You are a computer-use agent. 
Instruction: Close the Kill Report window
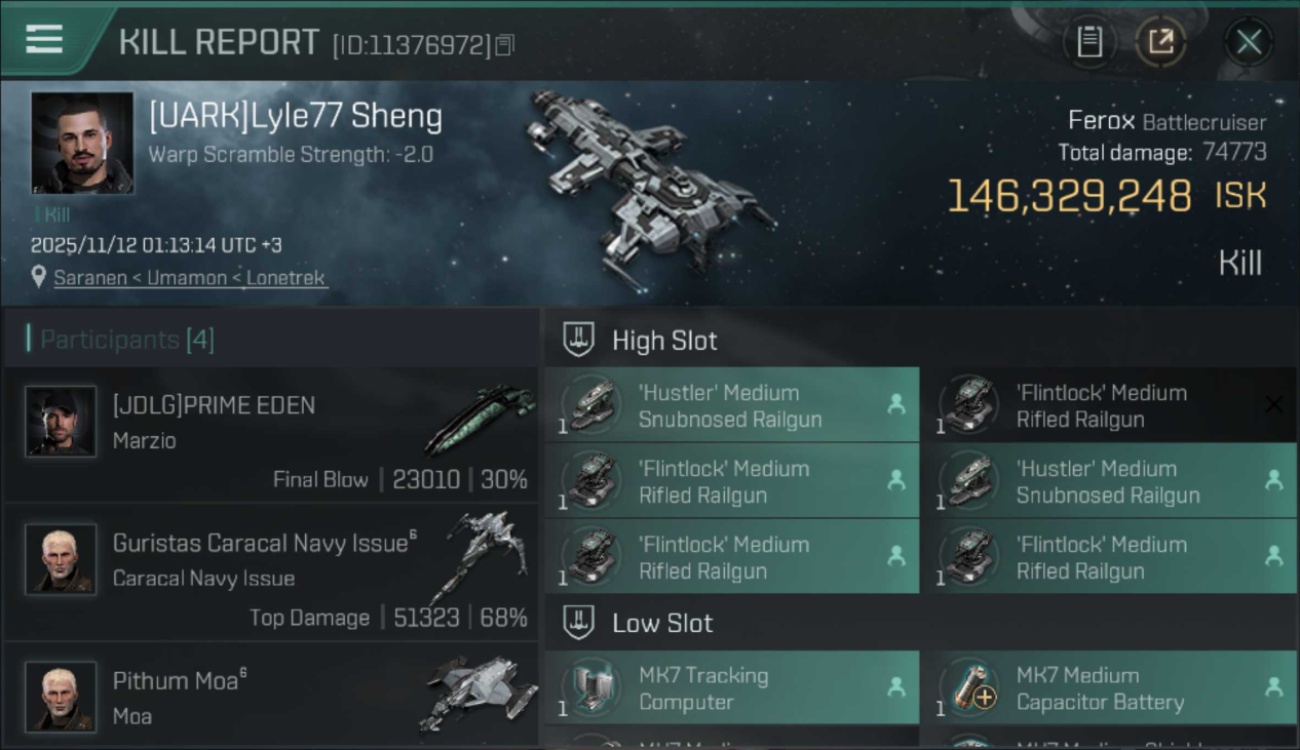[x=1248, y=42]
